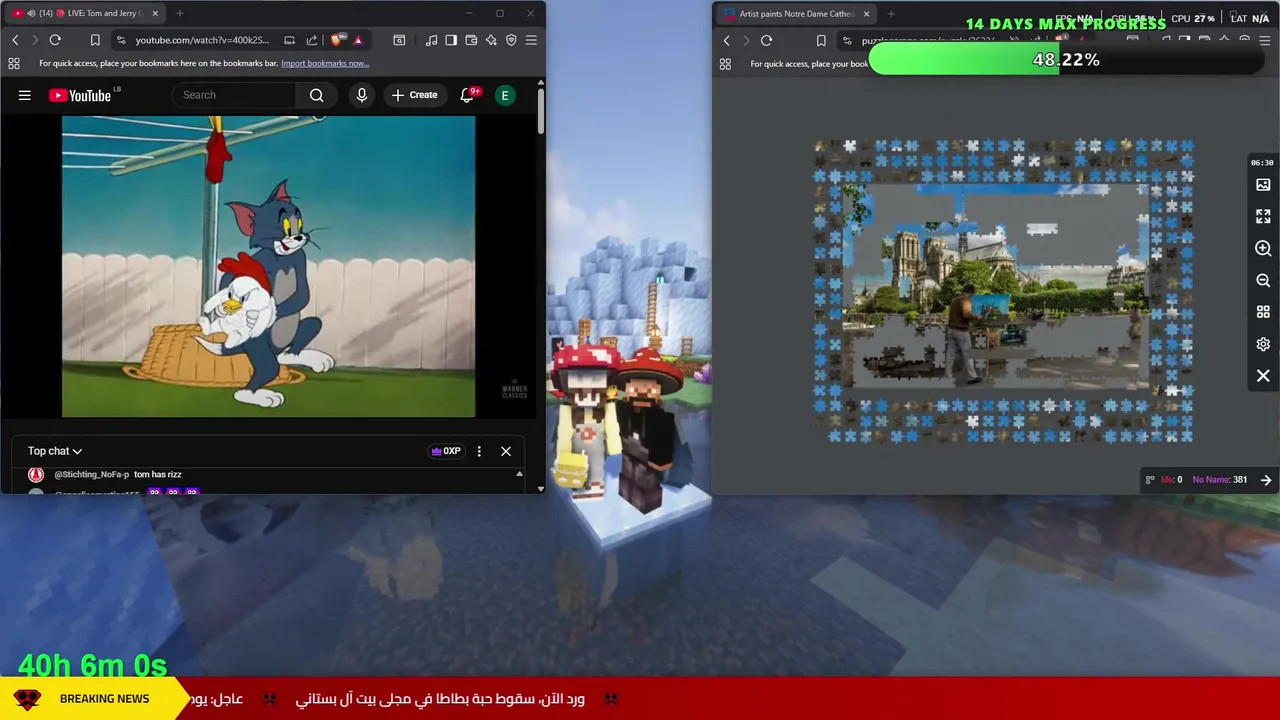Search with voice microphone button
Viewport: 1280px width, 720px height.
click(x=362, y=95)
